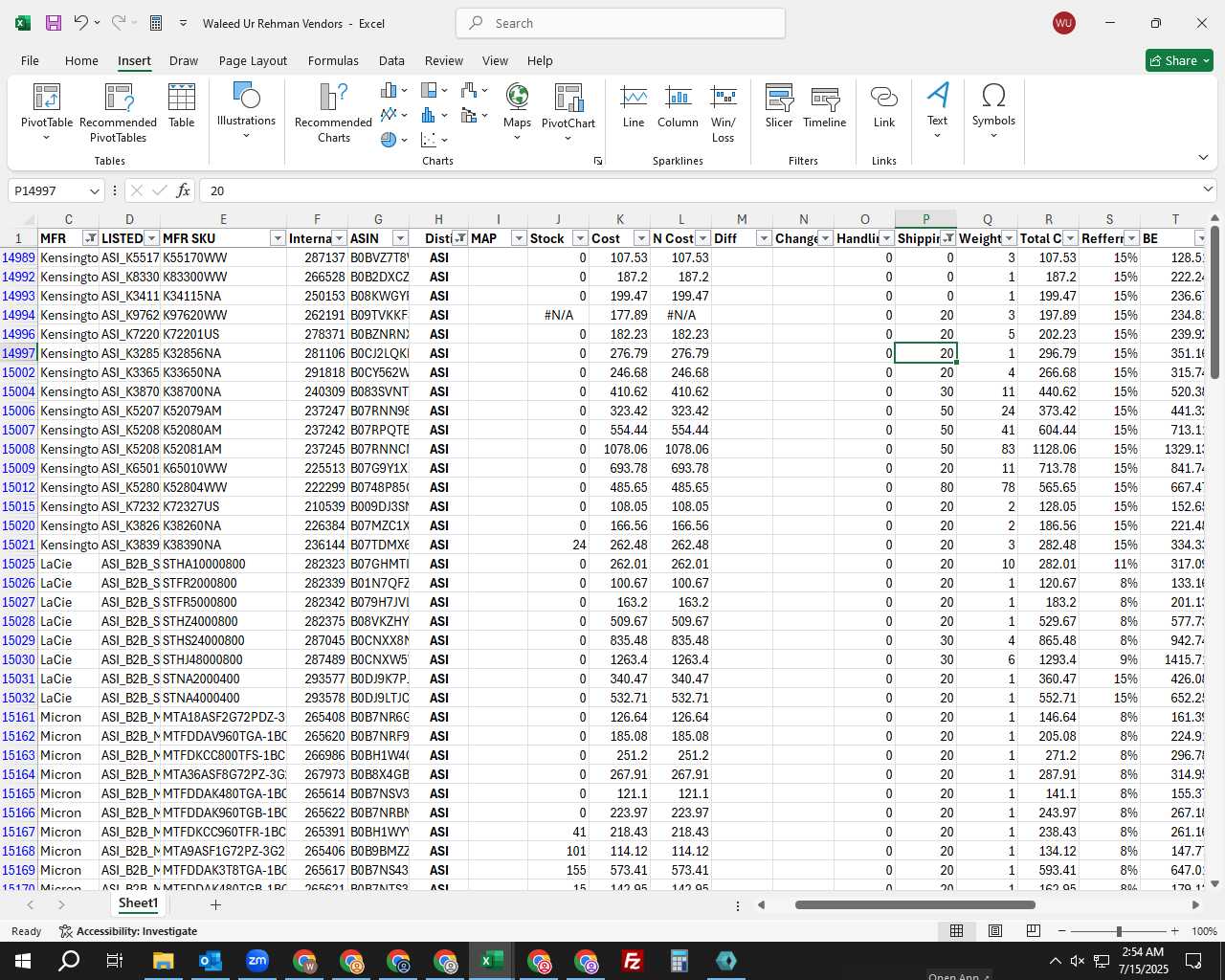Screen dimensions: 1225x980
Task: Open the MFR column filter
Action: pyautogui.click(x=90, y=238)
